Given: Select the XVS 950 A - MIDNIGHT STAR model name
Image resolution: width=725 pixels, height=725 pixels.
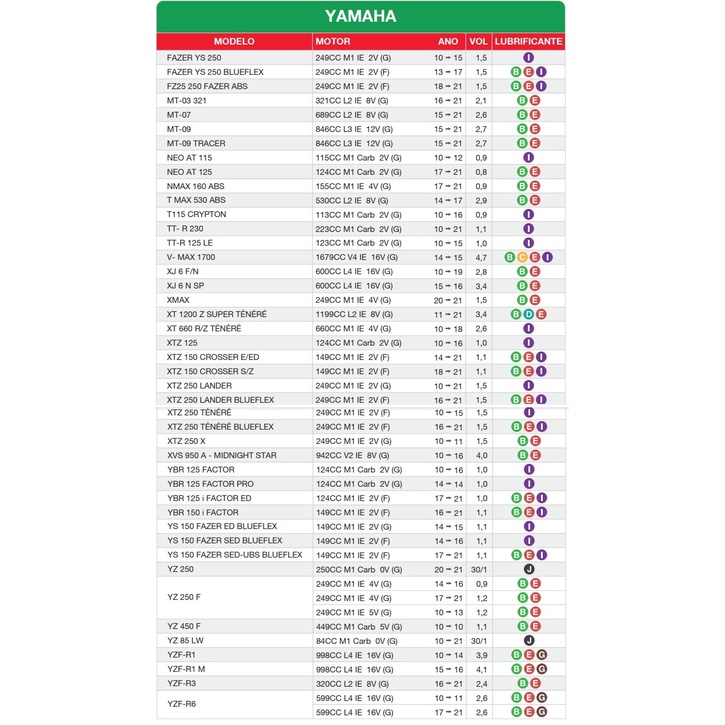Looking at the screenshot, I should (222, 456).
